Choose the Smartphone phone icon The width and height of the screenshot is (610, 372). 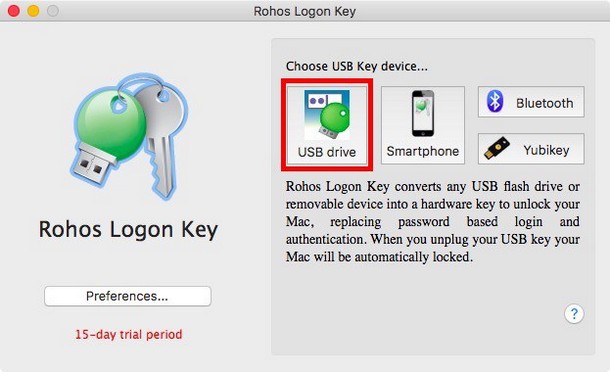click(422, 114)
